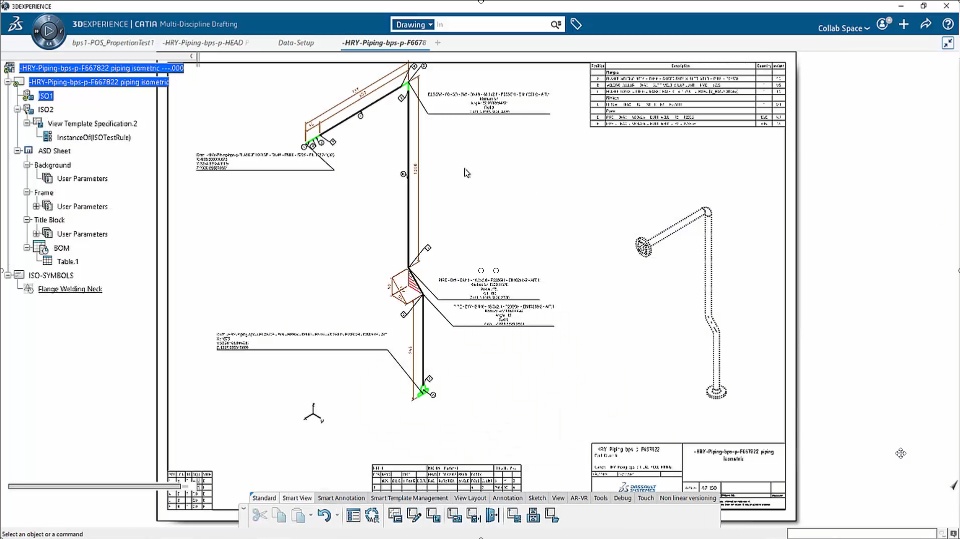Click the Cut scissors icon
This screenshot has height=539, width=960.
click(x=259, y=515)
